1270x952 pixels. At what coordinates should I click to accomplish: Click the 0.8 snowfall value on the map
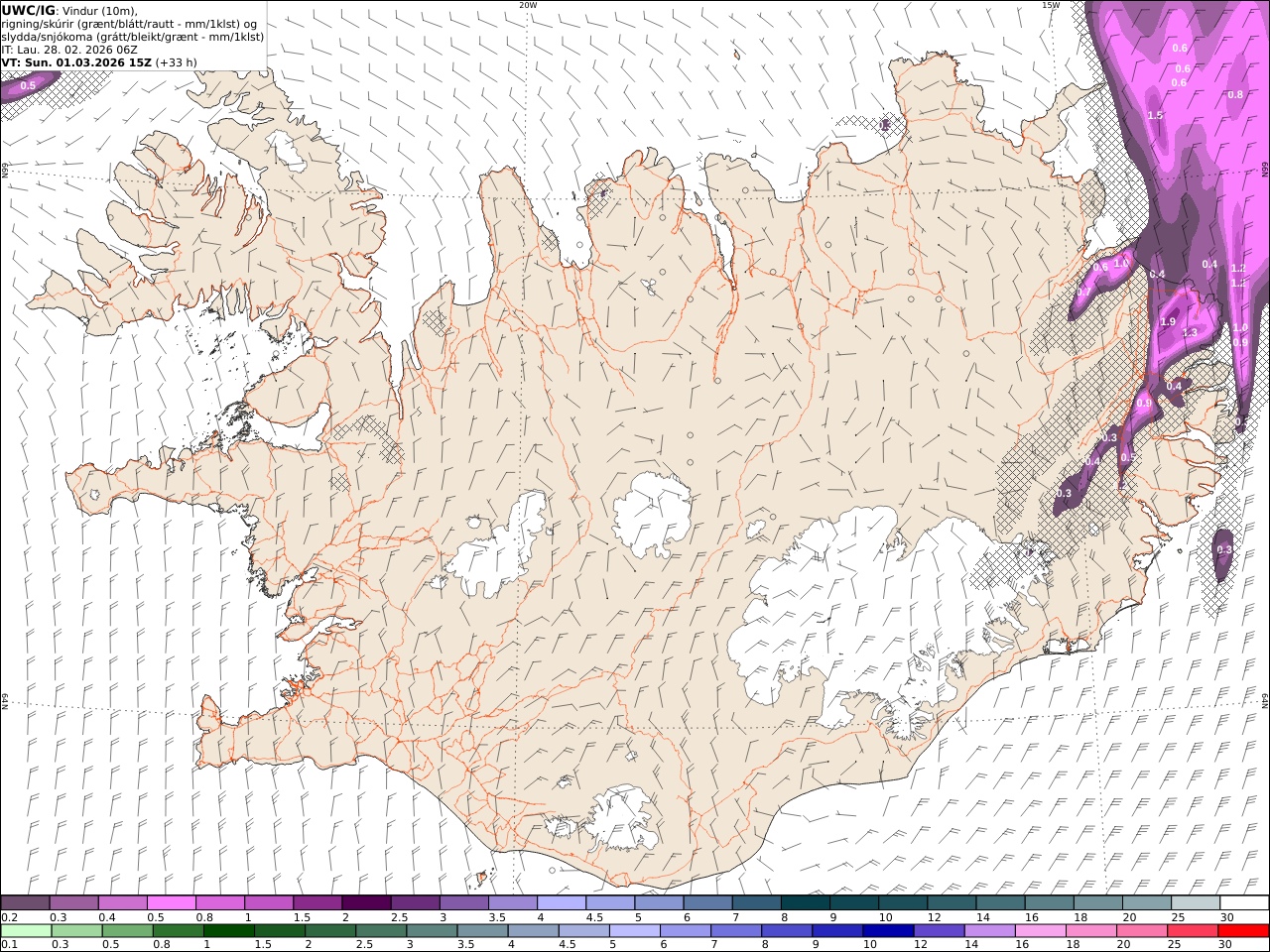1235,95
